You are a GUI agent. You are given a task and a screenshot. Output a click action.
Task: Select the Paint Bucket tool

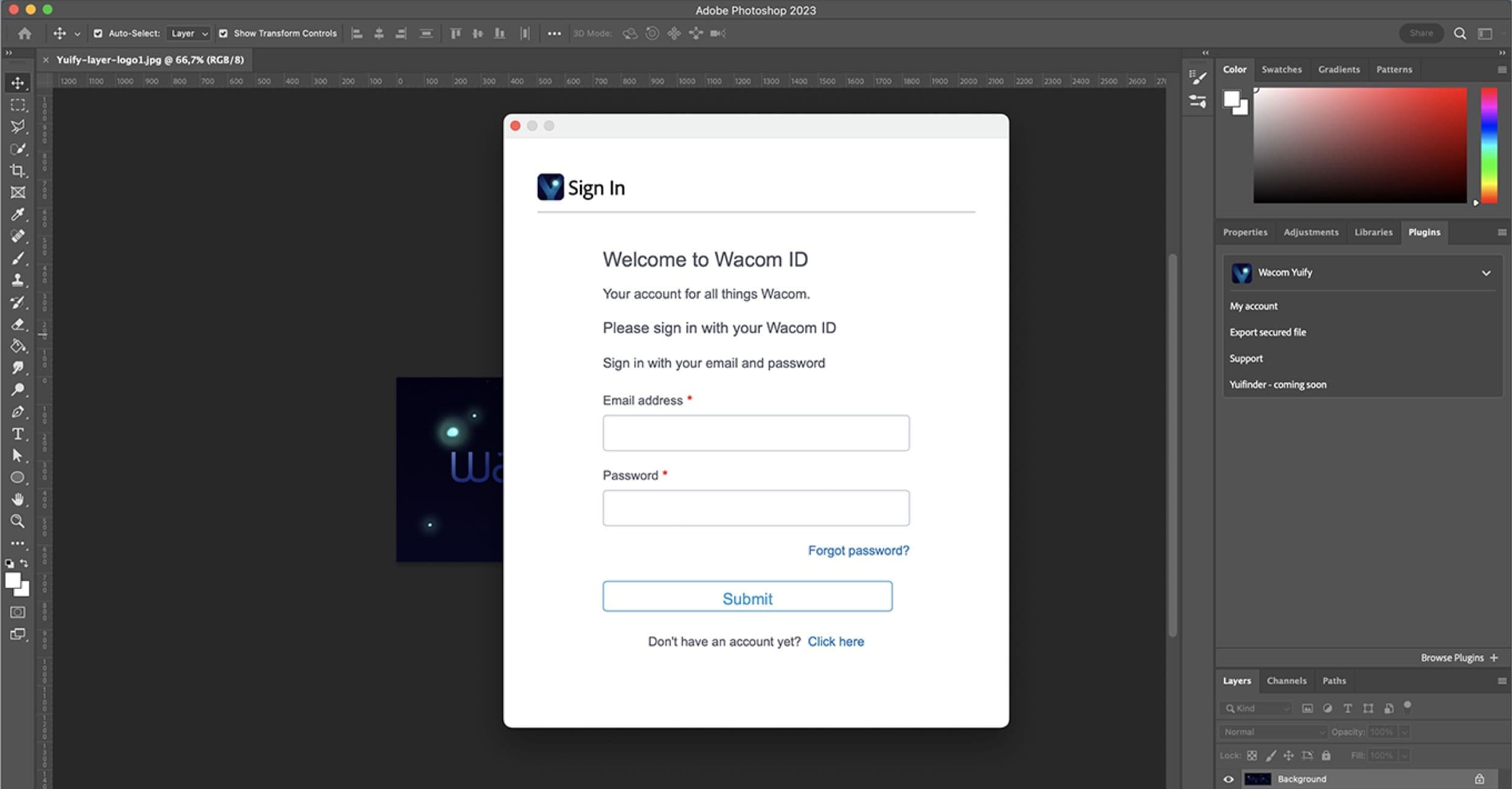(x=18, y=346)
